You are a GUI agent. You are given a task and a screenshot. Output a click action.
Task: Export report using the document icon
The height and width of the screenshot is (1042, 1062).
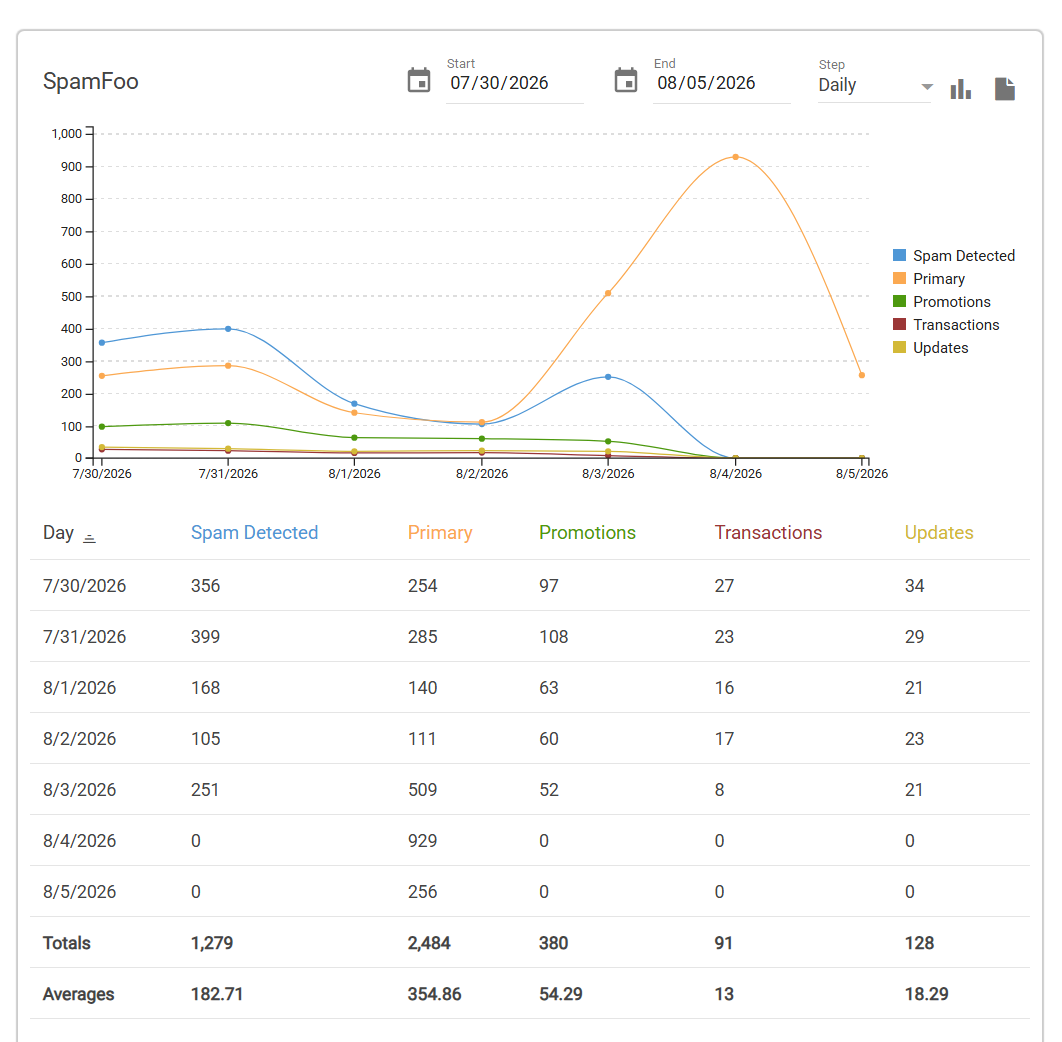click(1004, 89)
